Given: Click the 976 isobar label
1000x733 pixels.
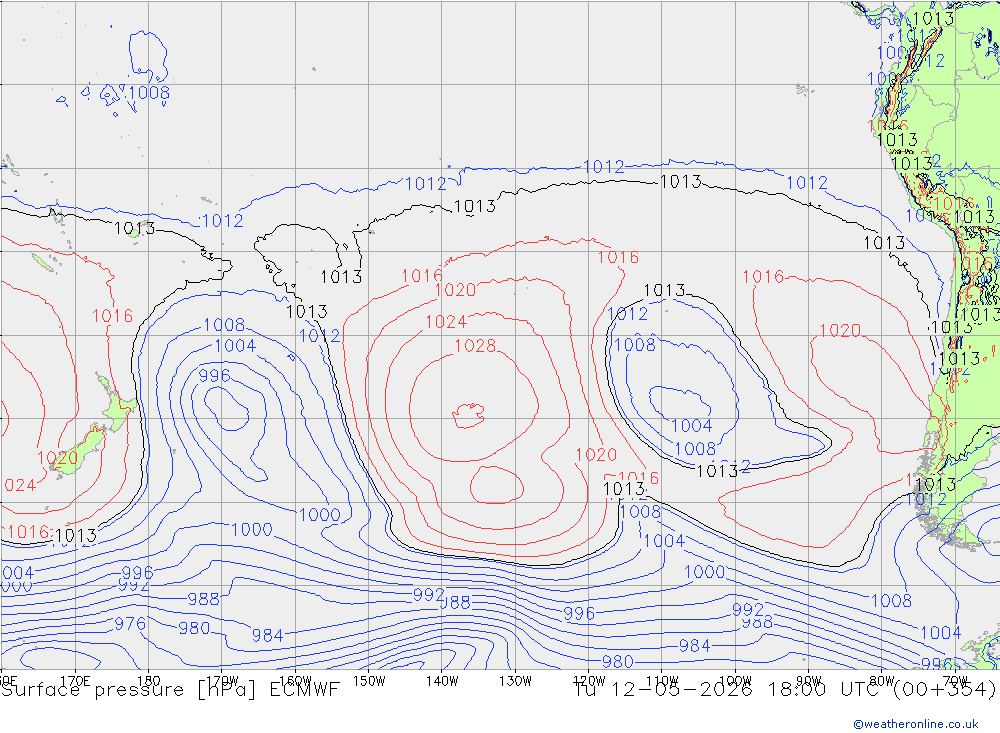Looking at the screenshot, I should [130, 624].
